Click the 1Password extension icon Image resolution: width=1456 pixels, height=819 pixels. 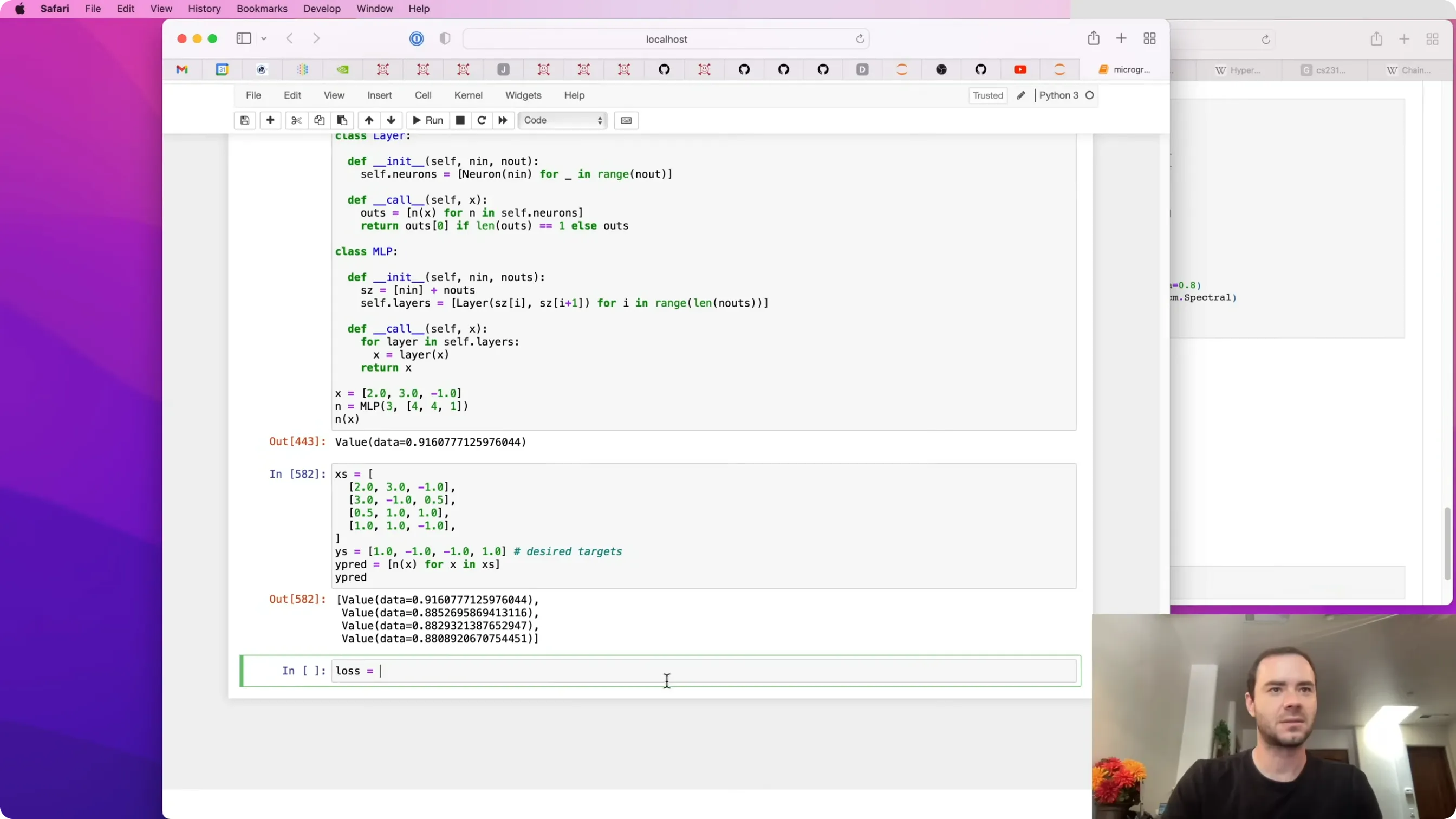point(417,38)
